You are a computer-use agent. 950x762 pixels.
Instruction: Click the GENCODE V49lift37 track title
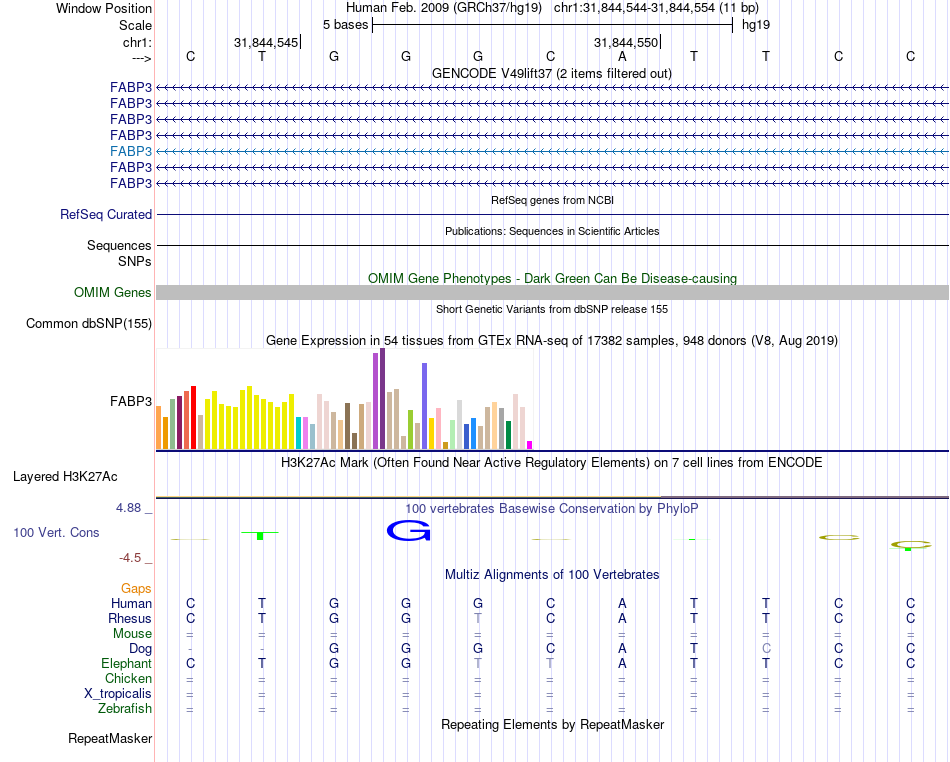tap(552, 73)
